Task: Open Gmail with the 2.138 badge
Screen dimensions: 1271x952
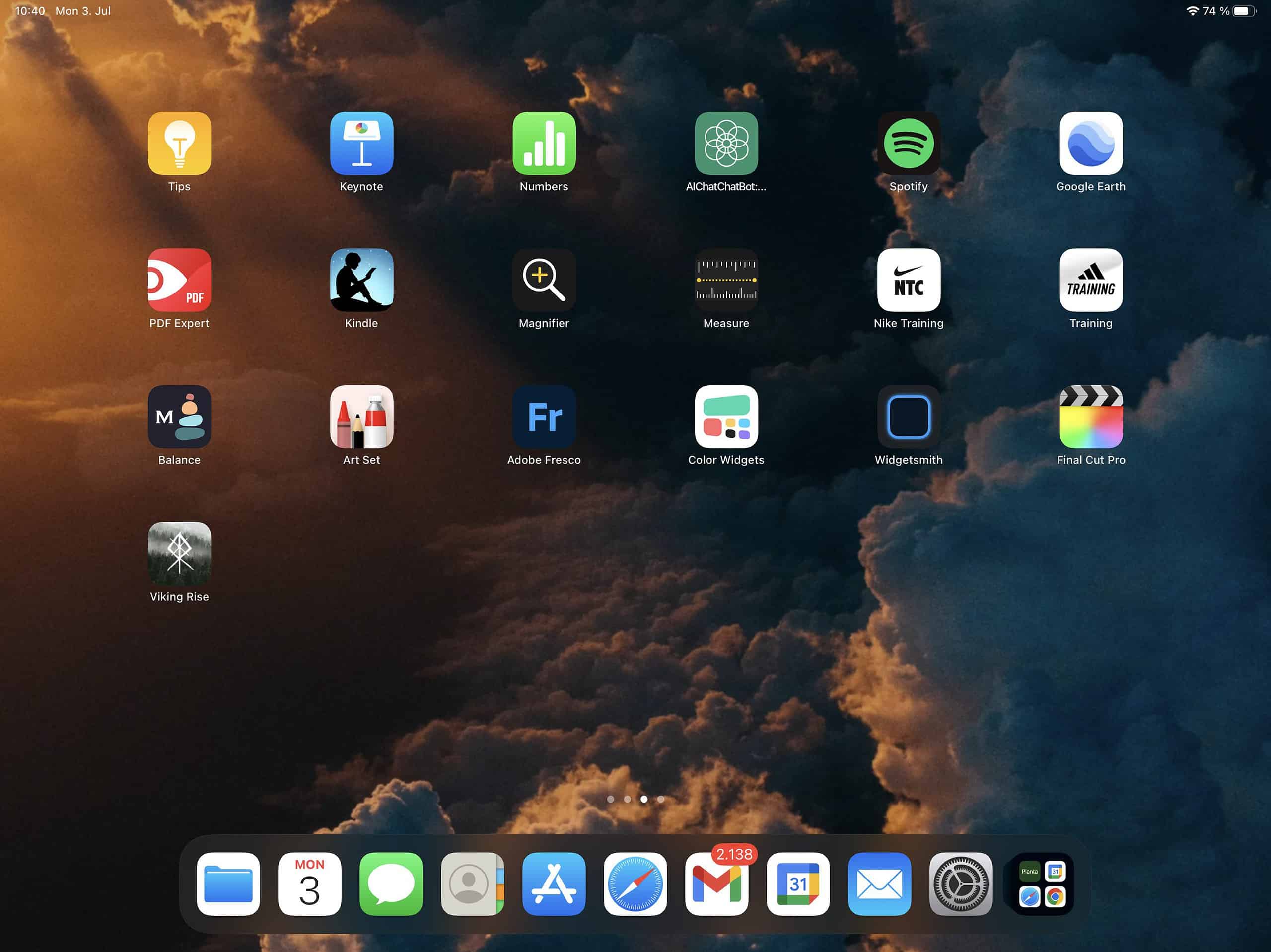Action: tap(716, 883)
